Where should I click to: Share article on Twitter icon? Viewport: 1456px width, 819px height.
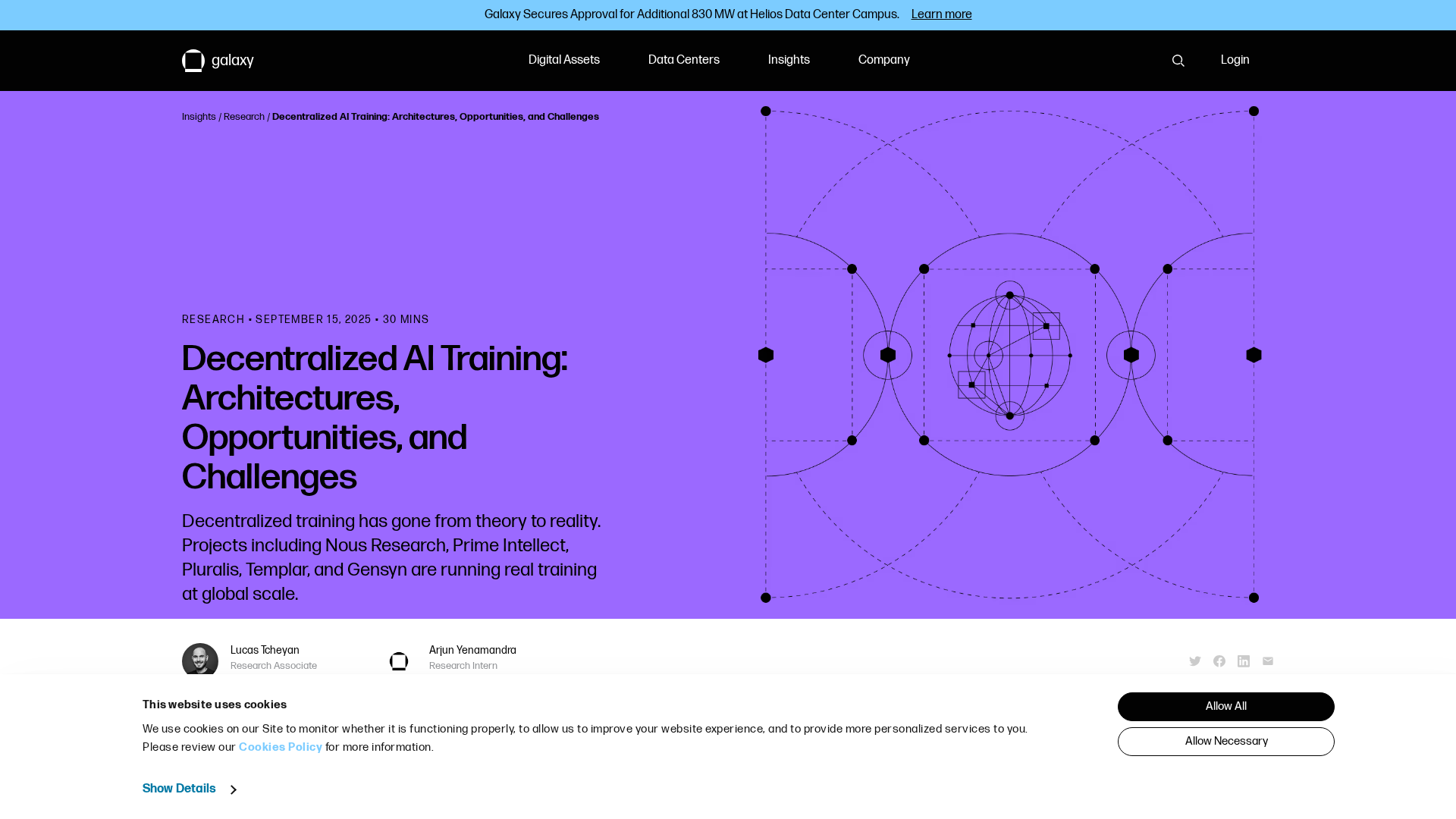click(x=1195, y=661)
